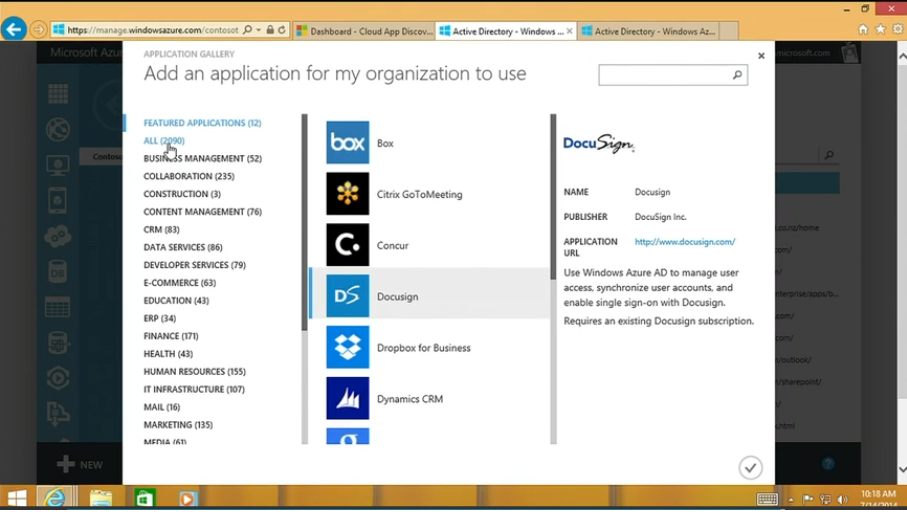
Task: Choose the Concur app icon
Action: click(x=347, y=245)
